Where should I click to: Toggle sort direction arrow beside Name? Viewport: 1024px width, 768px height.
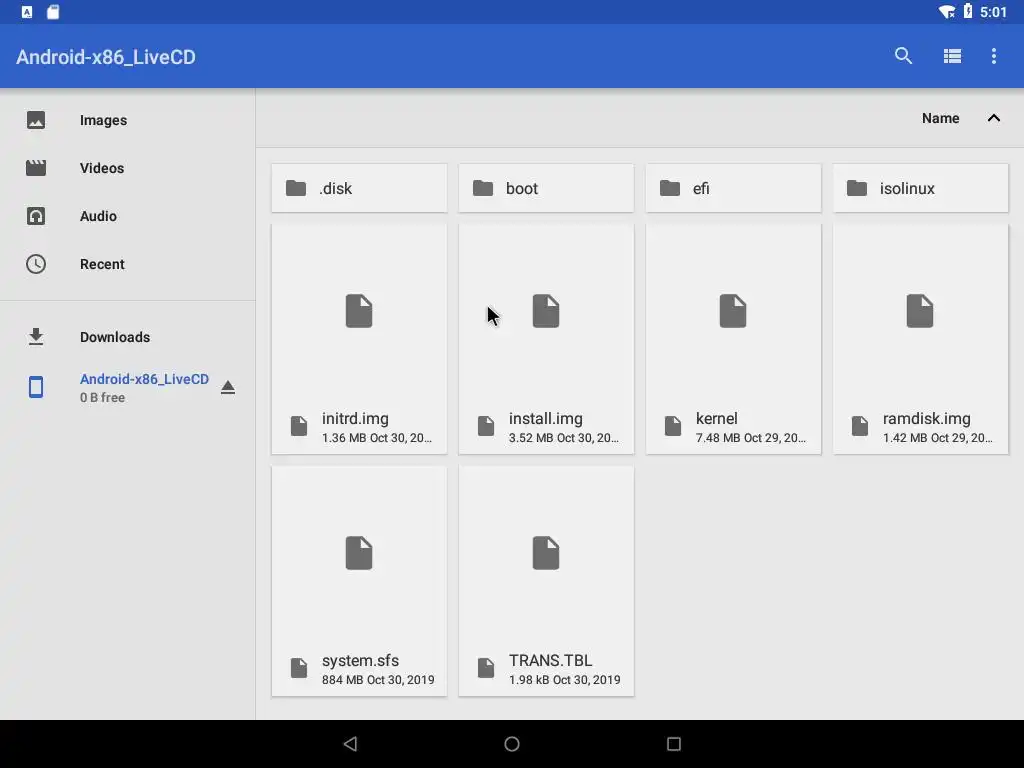tap(994, 118)
